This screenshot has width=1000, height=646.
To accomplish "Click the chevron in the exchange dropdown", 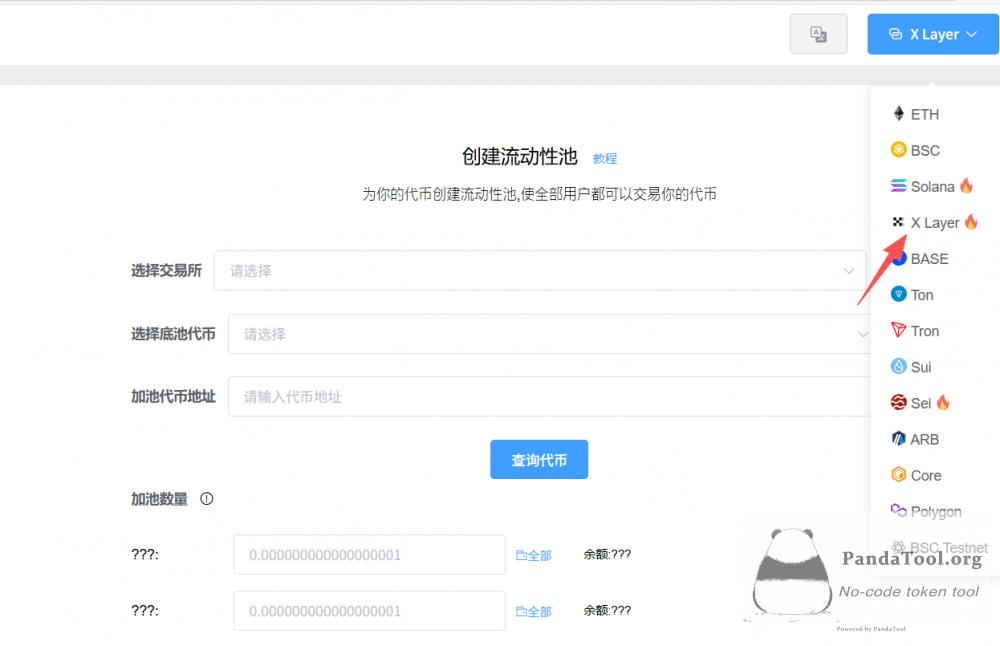I will pyautogui.click(x=849, y=271).
